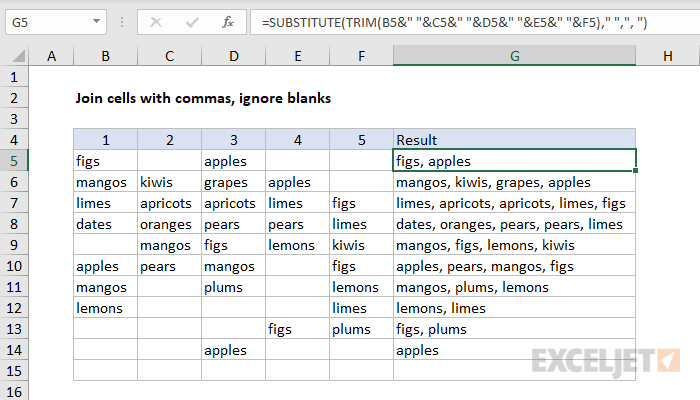Viewport: 700px width, 400px height.
Task: Select cell F13 containing plums
Action: (x=361, y=329)
